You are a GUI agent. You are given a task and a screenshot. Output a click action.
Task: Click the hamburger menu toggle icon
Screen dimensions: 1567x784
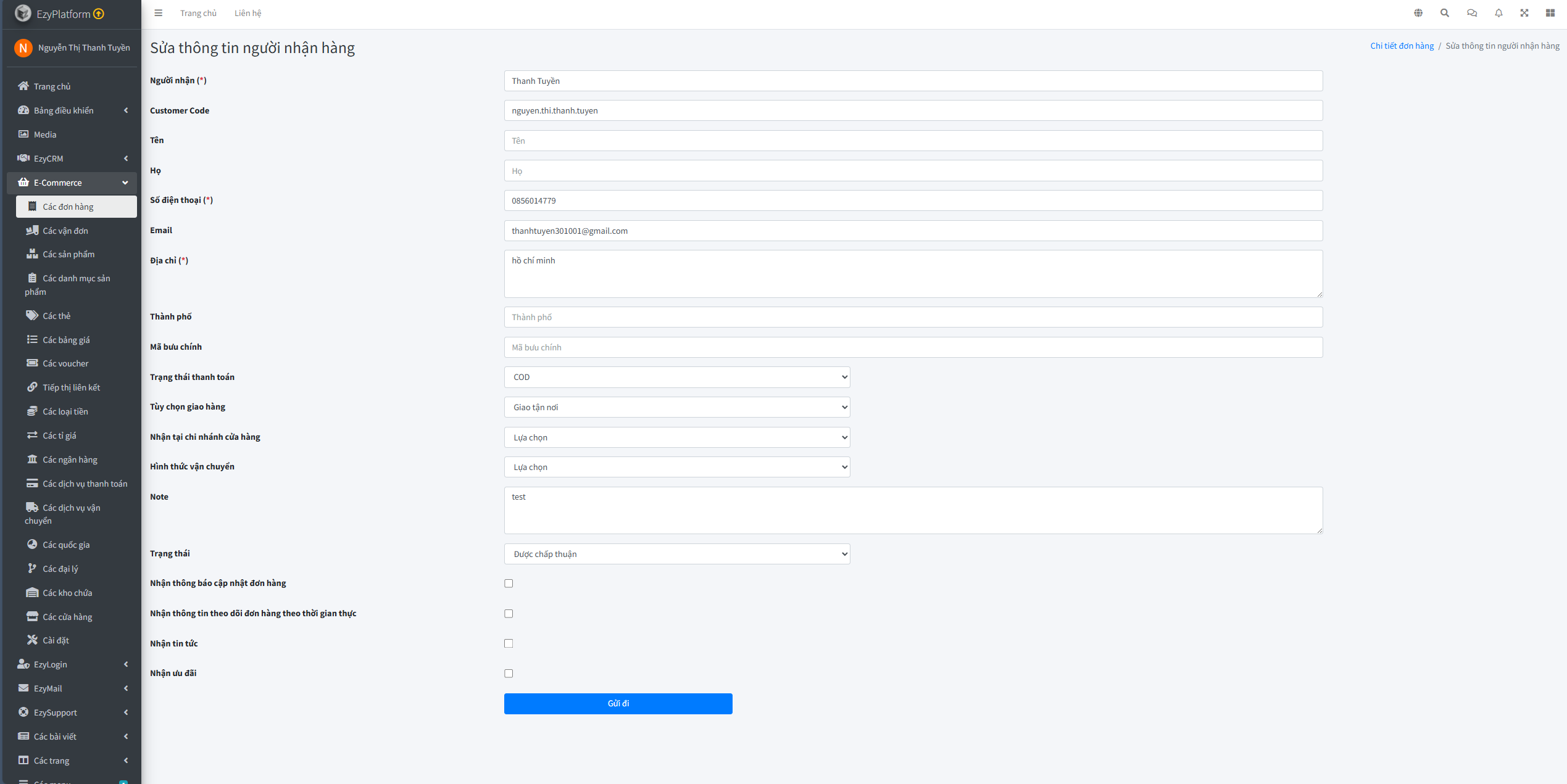point(158,13)
